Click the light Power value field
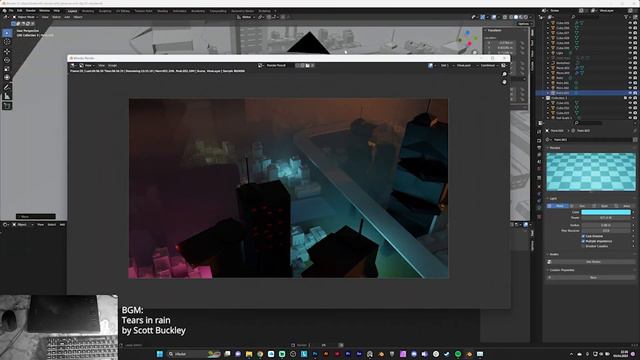This screenshot has height=360, width=640. click(606, 218)
